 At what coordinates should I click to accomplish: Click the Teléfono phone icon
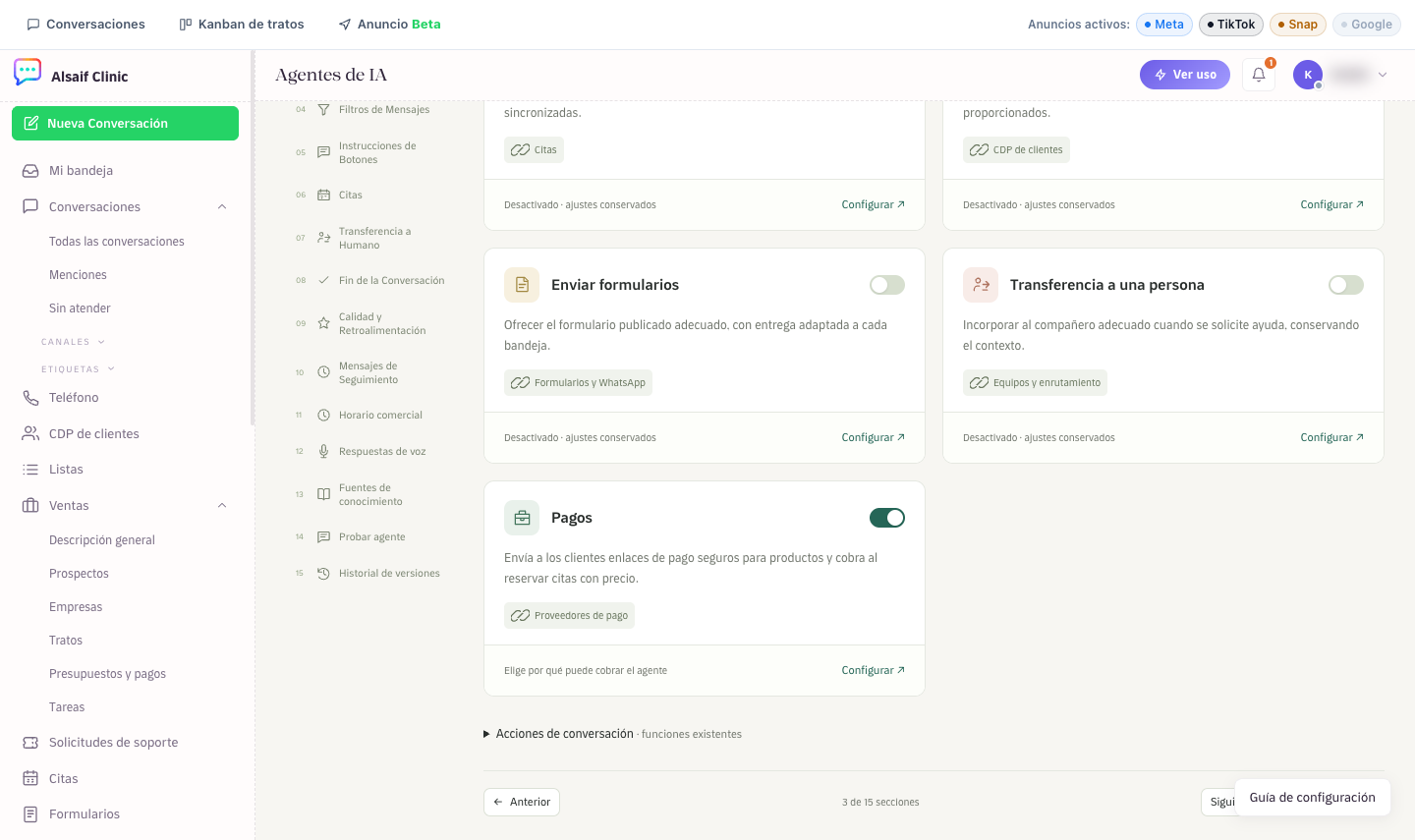(30, 398)
